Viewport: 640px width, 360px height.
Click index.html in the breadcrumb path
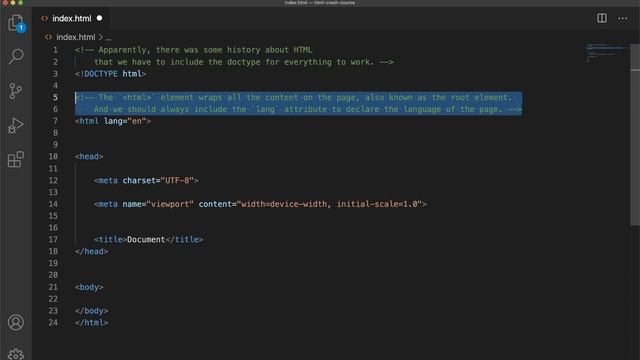click(x=76, y=37)
